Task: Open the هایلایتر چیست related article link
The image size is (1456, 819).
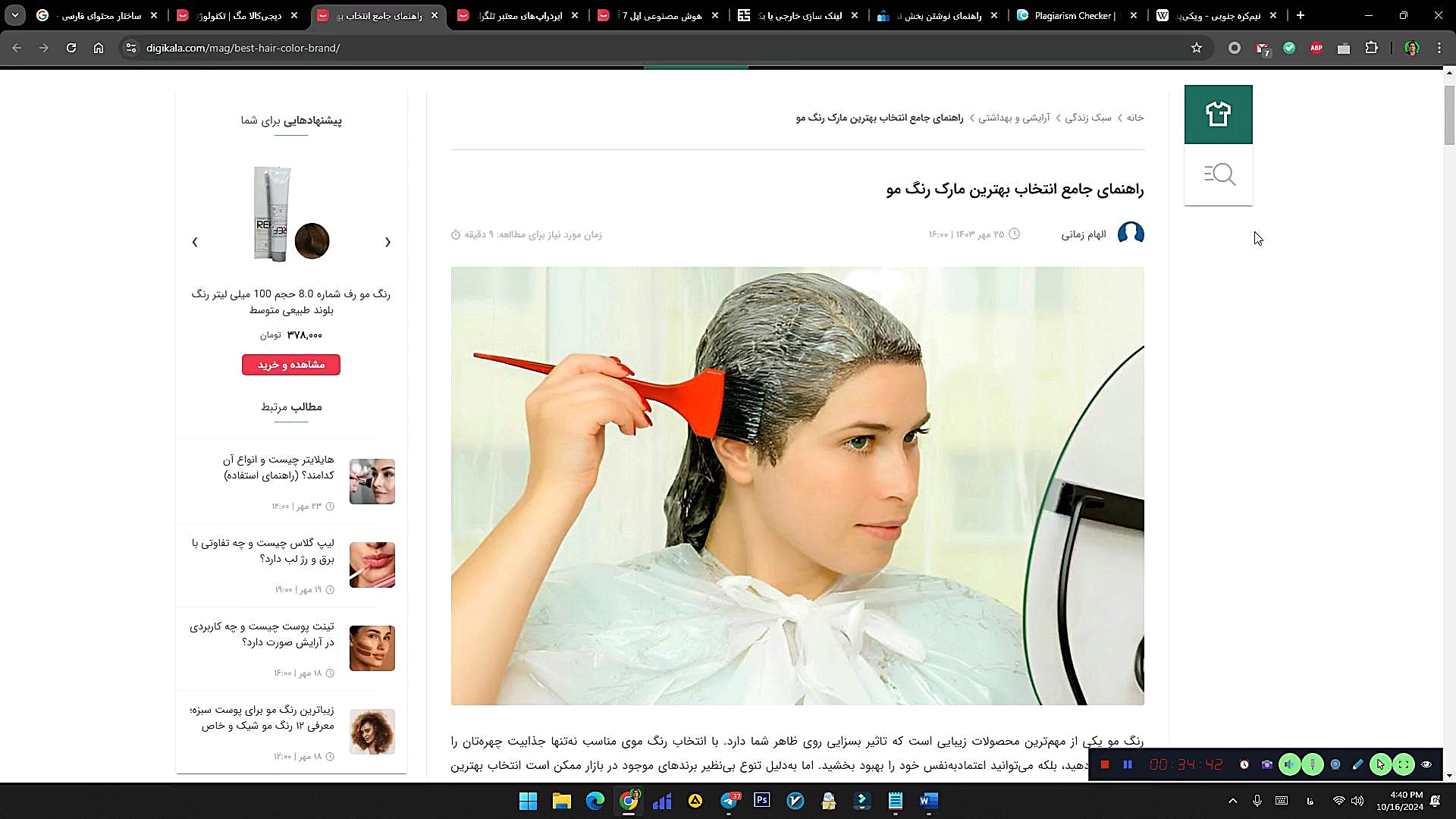Action: coord(278,467)
